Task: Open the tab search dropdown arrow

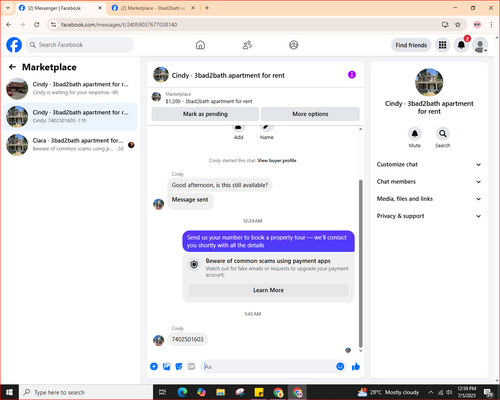Action: (8, 8)
